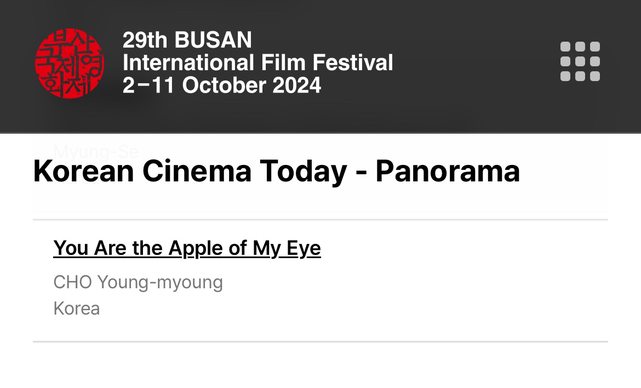Viewport: 641px width, 388px height.
Task: Open the You Are the Apple of My Eye link
Action: [187, 248]
